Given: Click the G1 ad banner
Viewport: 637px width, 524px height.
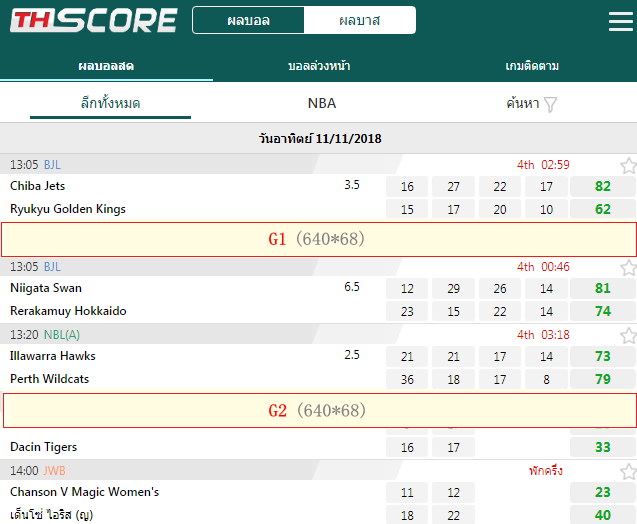Looking at the screenshot, I should pyautogui.click(x=319, y=239).
